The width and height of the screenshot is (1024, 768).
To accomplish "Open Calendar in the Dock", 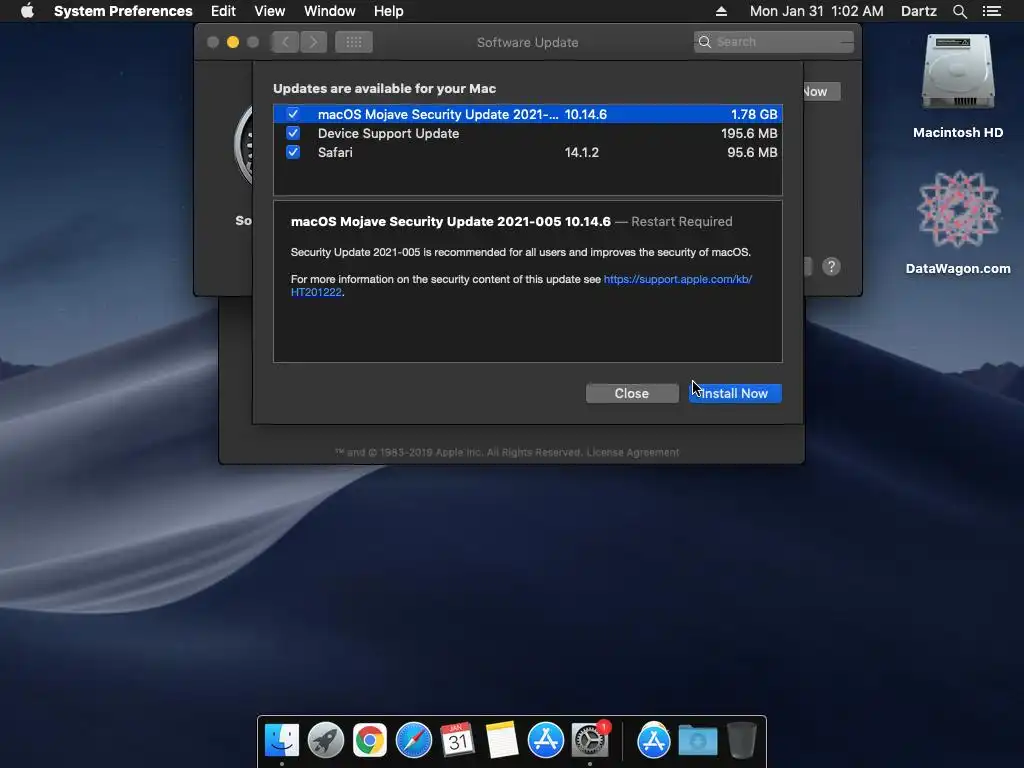I will (x=457, y=740).
